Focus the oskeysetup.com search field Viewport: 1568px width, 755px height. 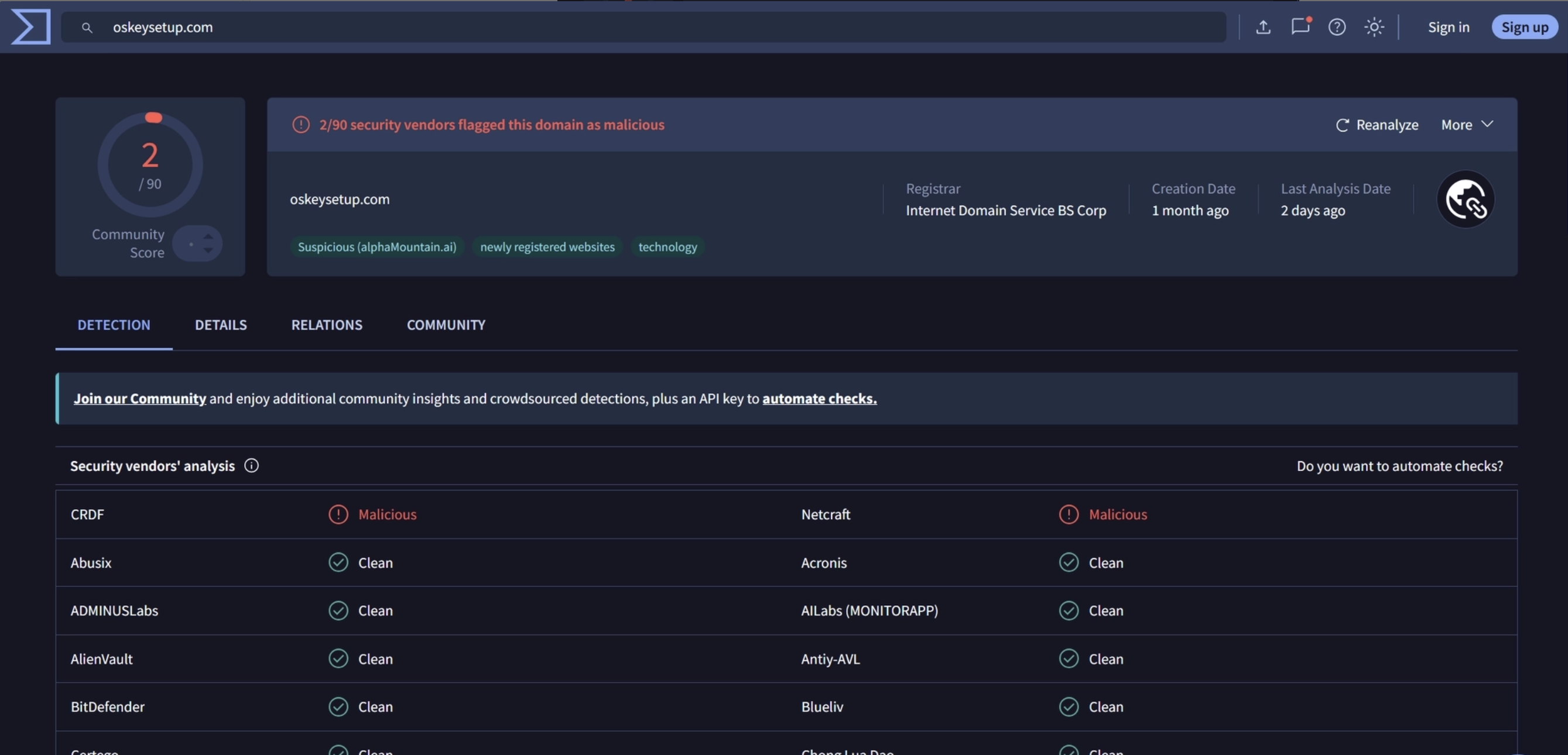point(643,27)
